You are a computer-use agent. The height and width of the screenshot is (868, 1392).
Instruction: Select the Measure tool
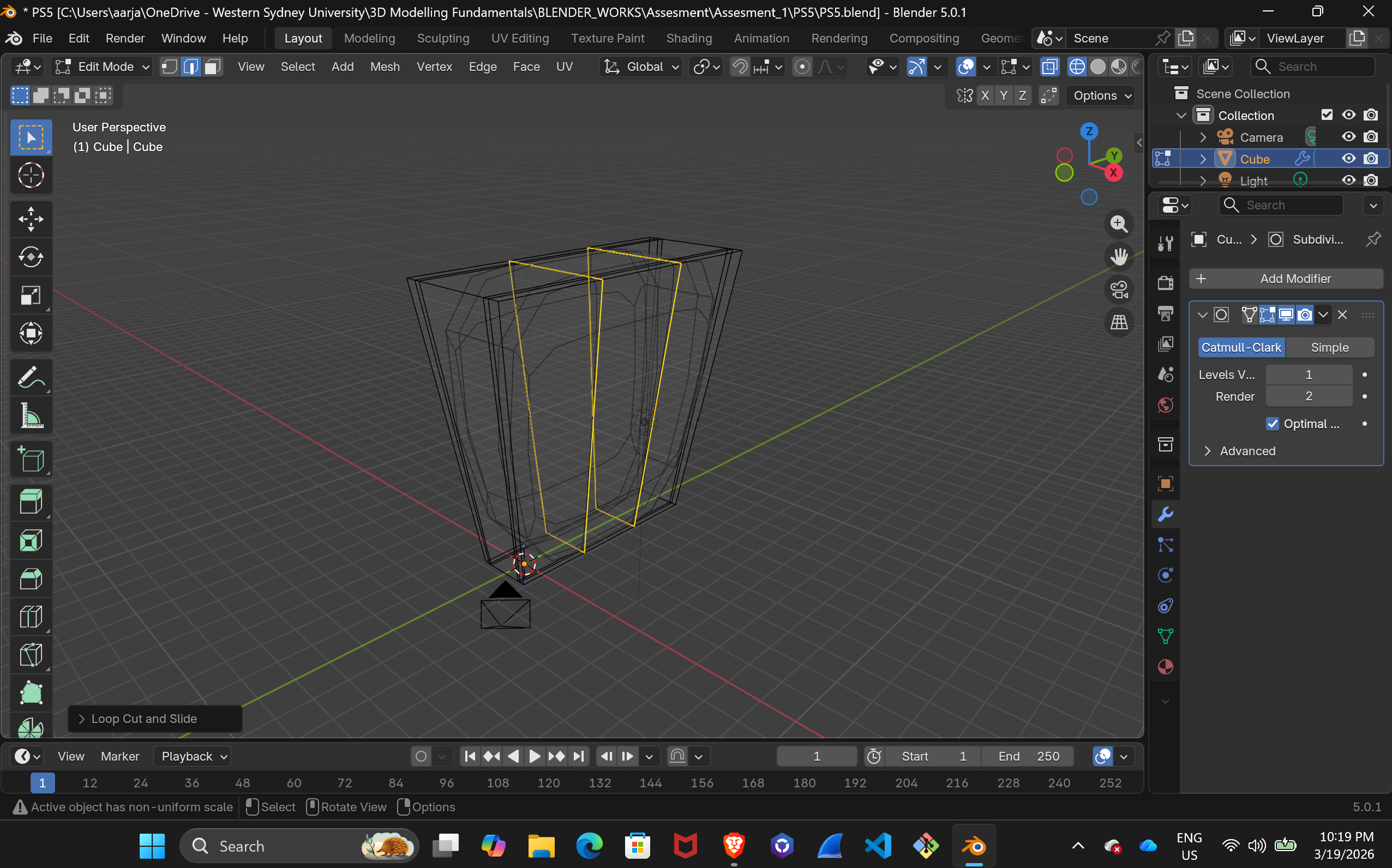click(x=31, y=415)
